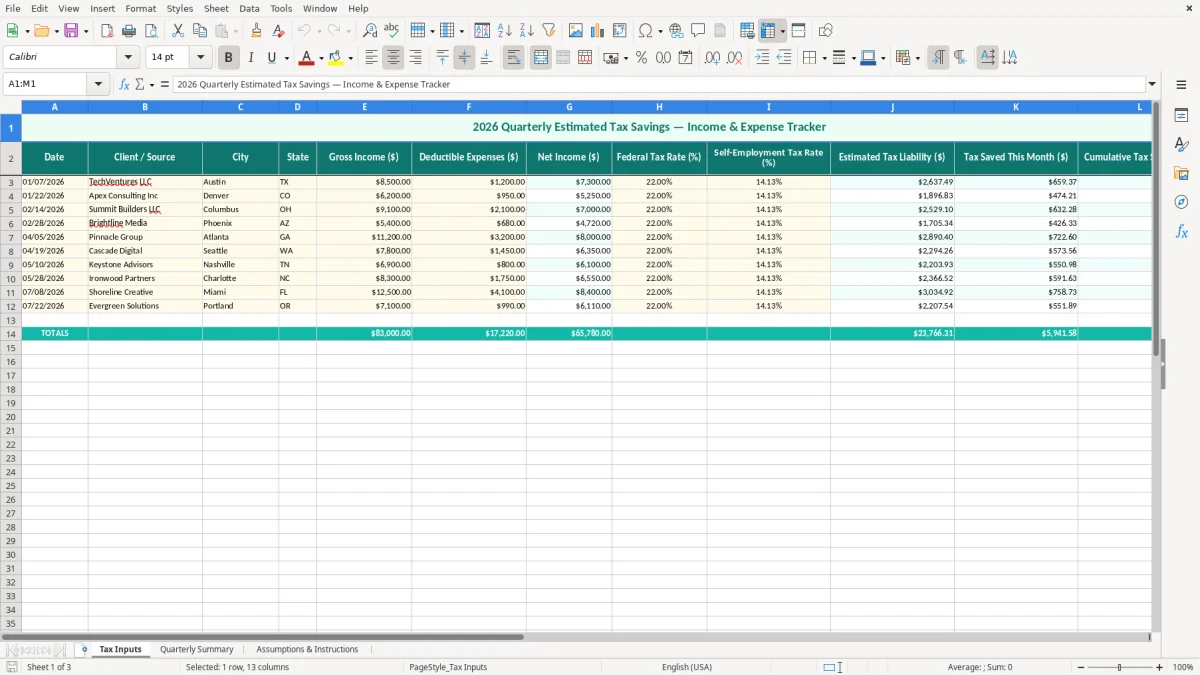The height and width of the screenshot is (675, 1200).
Task: Select the Clone Formatting paintbrush
Action: pos(257,31)
